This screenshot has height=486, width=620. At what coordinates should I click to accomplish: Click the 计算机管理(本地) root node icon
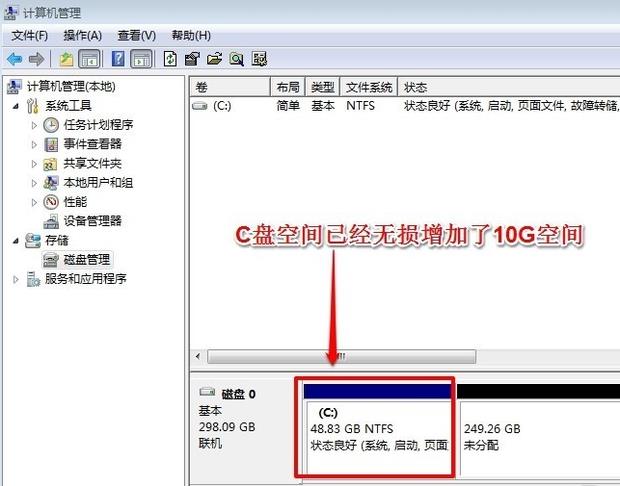[x=14, y=87]
